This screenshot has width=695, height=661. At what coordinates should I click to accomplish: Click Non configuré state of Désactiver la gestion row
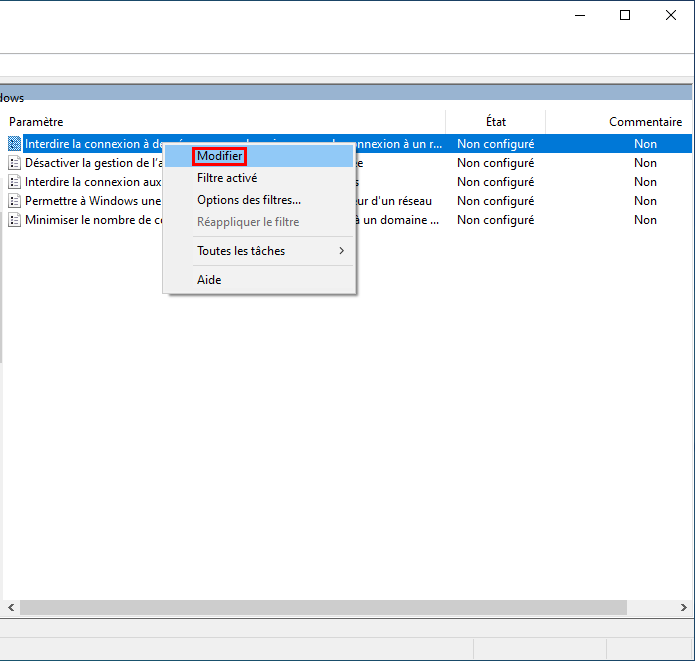click(496, 163)
